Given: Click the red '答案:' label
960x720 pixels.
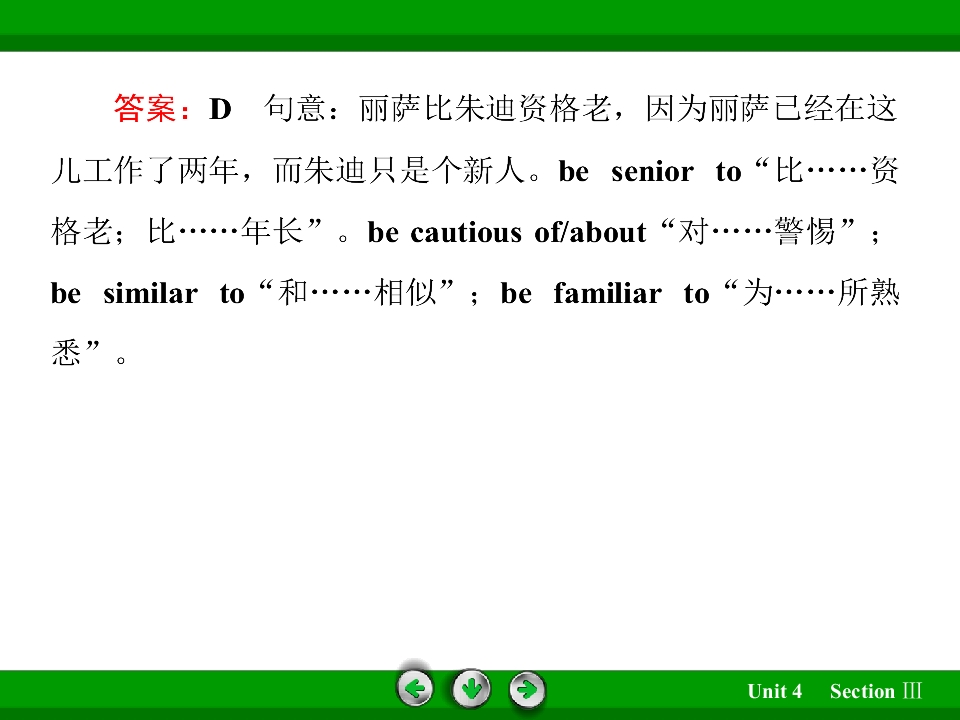Looking at the screenshot, I should coord(151,109).
